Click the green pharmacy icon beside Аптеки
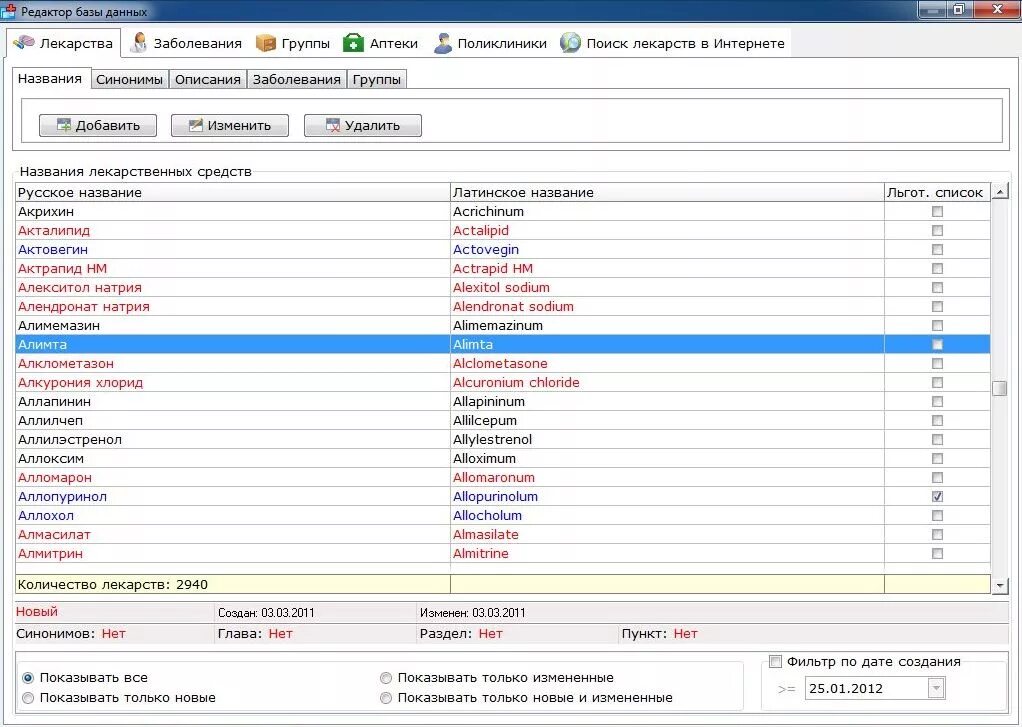Screen dimensions: 1022x727 coord(353,43)
